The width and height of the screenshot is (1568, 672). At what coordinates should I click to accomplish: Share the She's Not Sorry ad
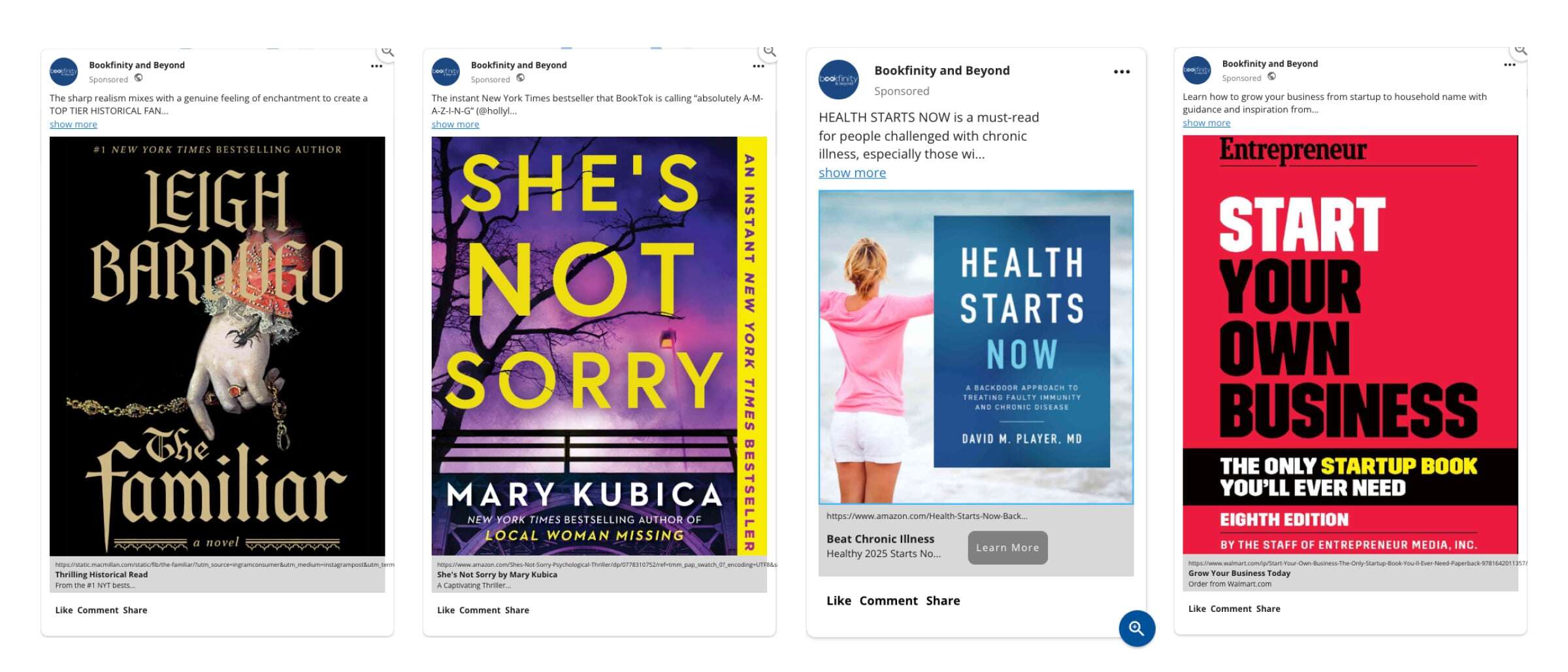[x=517, y=610]
